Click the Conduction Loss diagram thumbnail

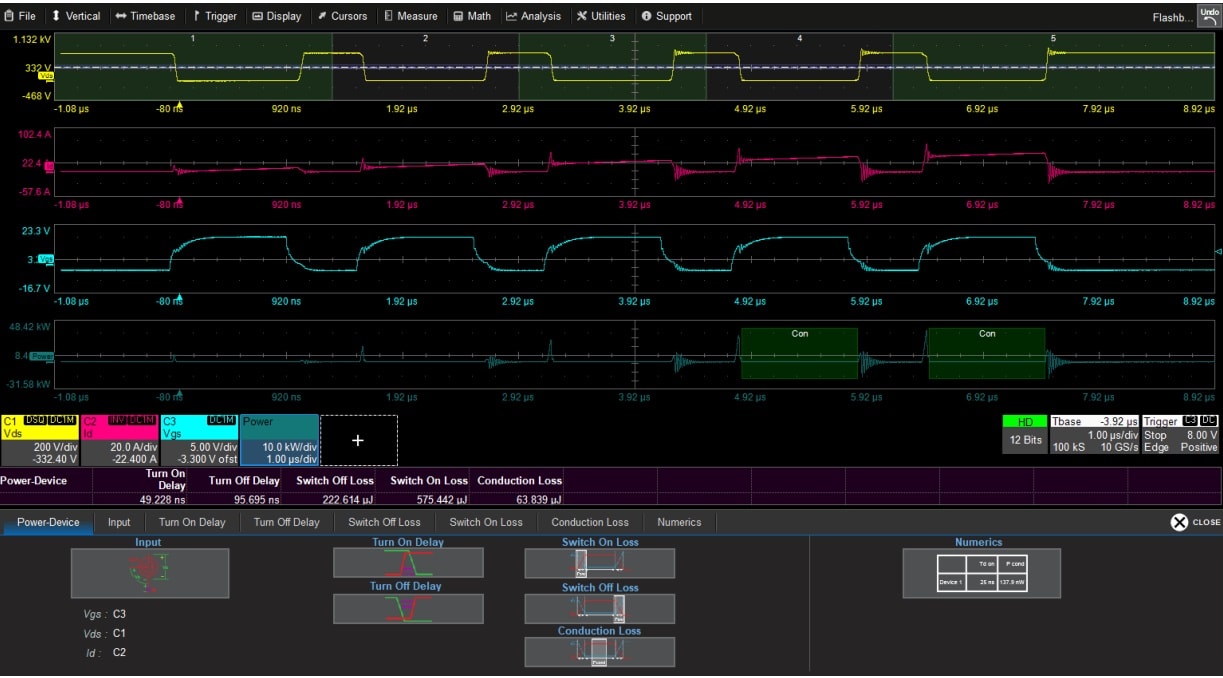tap(600, 652)
